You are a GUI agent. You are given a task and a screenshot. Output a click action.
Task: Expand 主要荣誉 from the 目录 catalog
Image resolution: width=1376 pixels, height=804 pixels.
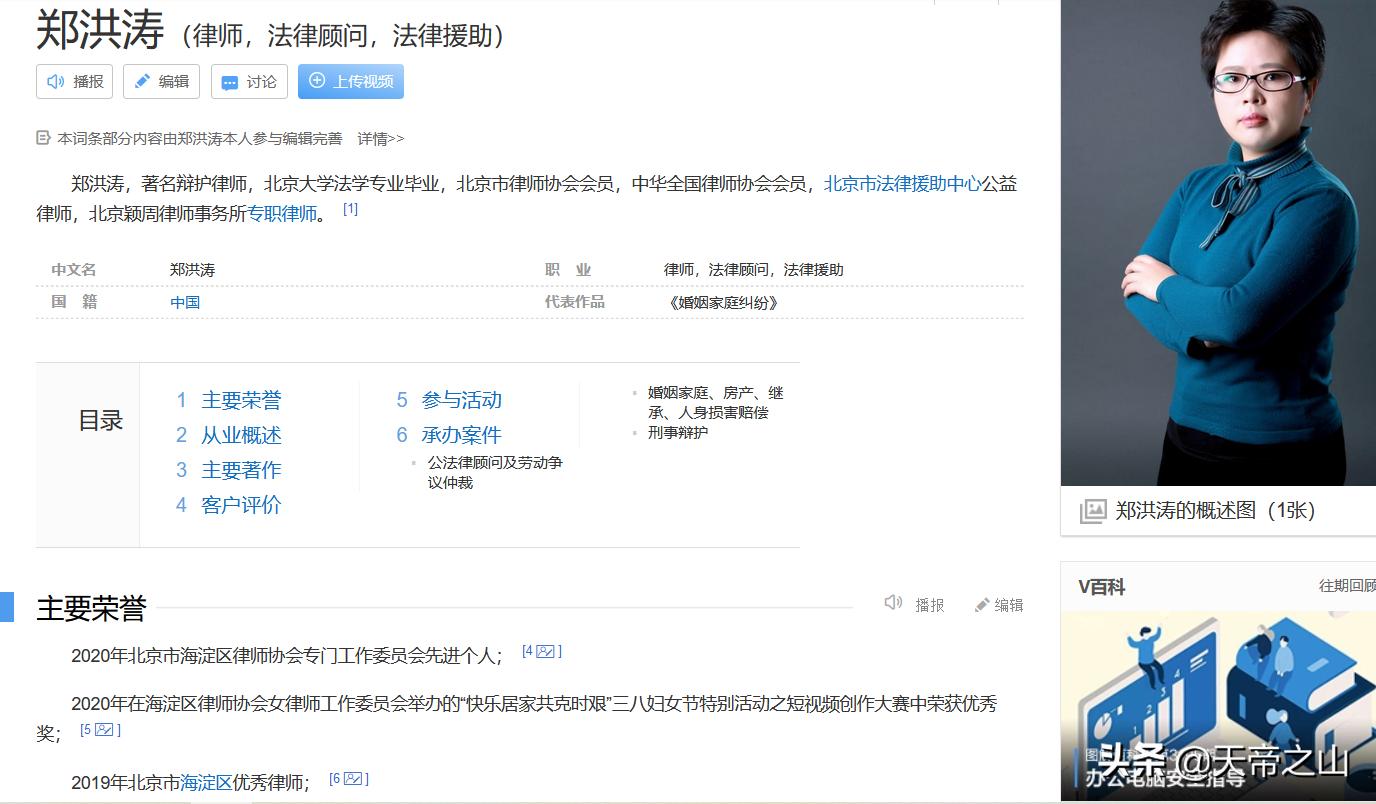point(240,400)
